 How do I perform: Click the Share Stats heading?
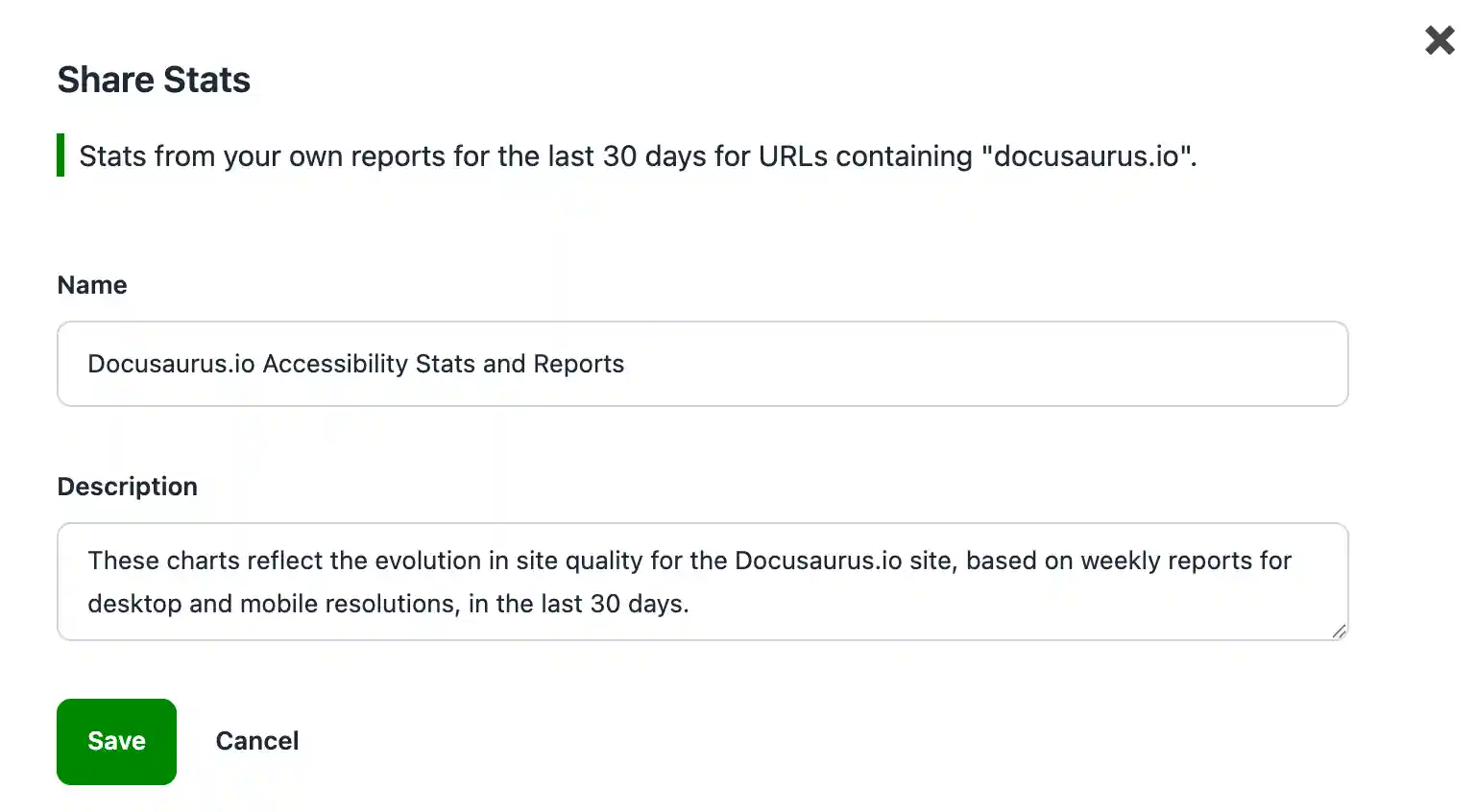(154, 80)
